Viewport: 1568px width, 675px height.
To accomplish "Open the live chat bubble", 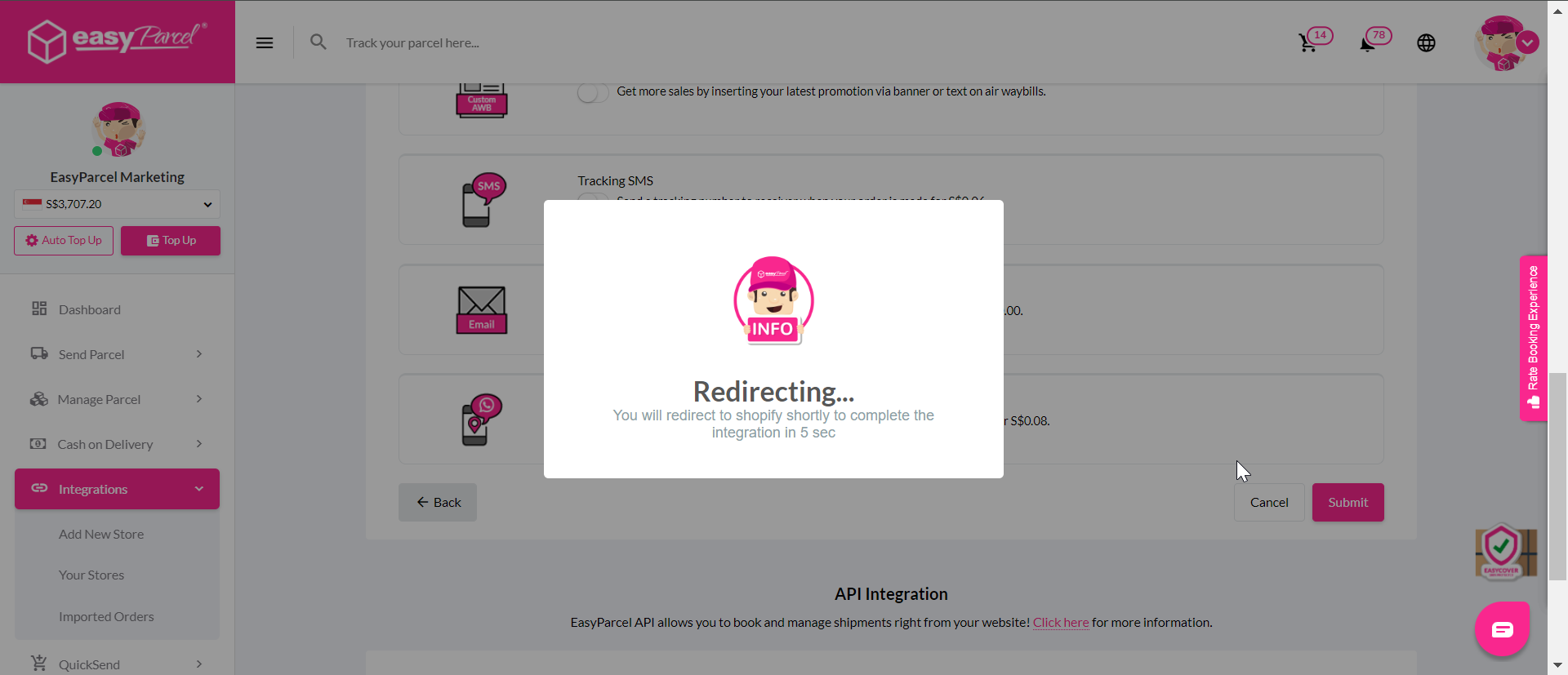I will [x=1502, y=628].
